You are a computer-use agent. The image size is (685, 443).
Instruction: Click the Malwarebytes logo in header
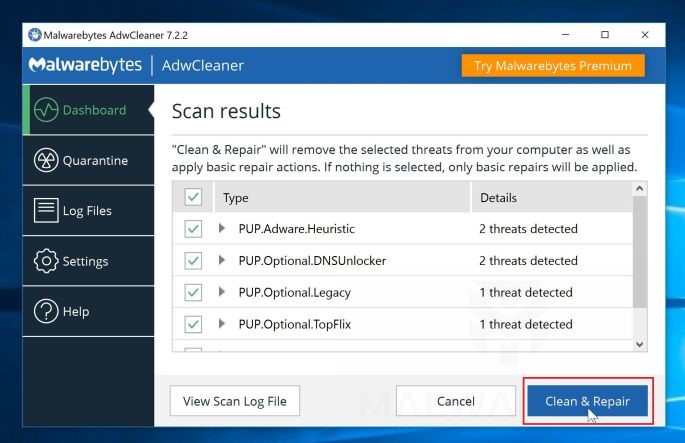point(85,65)
